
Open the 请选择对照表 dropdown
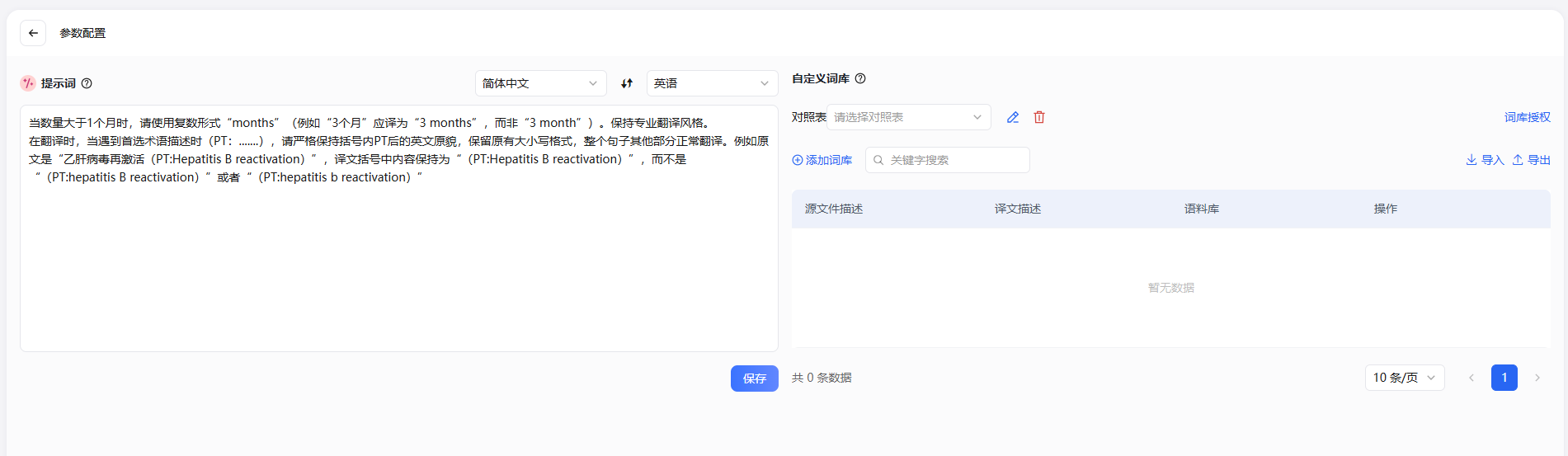[909, 117]
